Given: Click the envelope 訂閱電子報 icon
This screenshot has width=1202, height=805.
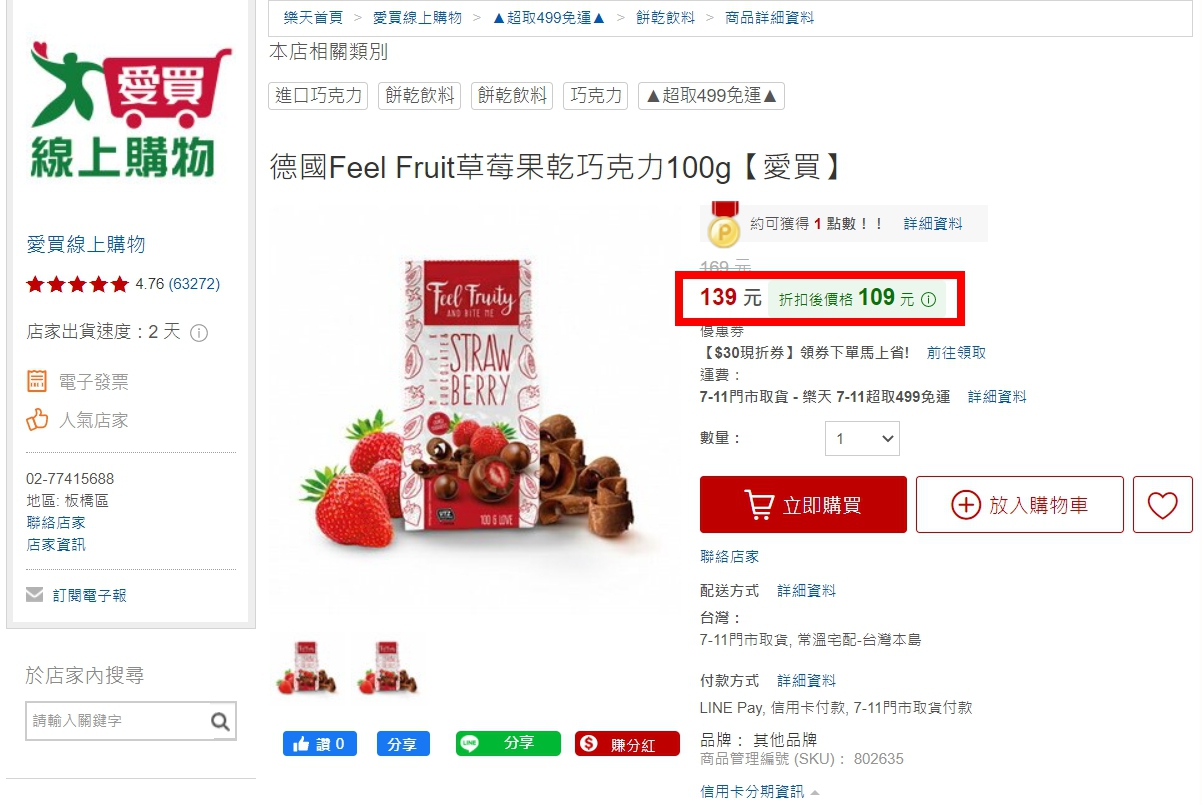Looking at the screenshot, I should click(35, 595).
